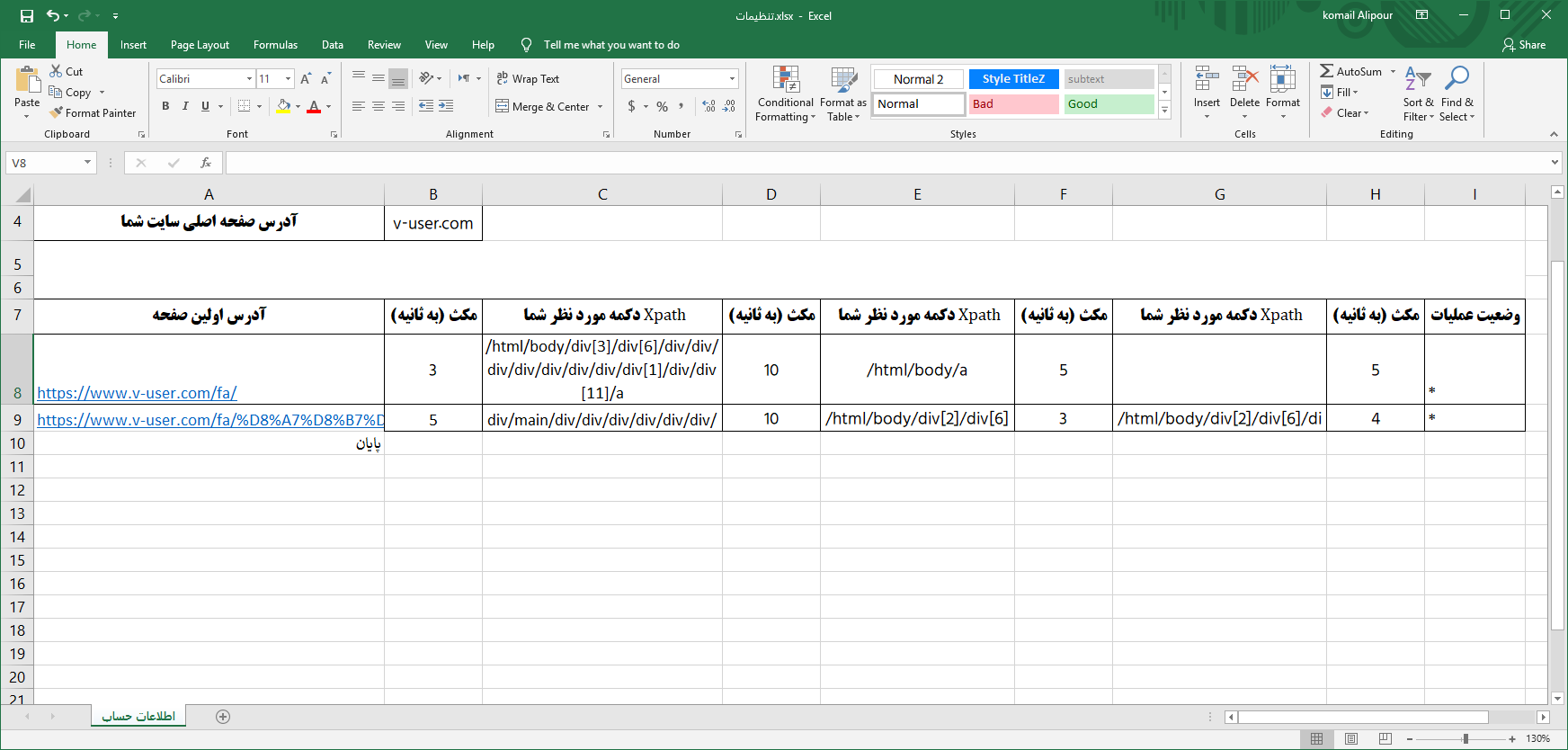Switch to the Insert tab

(133, 45)
